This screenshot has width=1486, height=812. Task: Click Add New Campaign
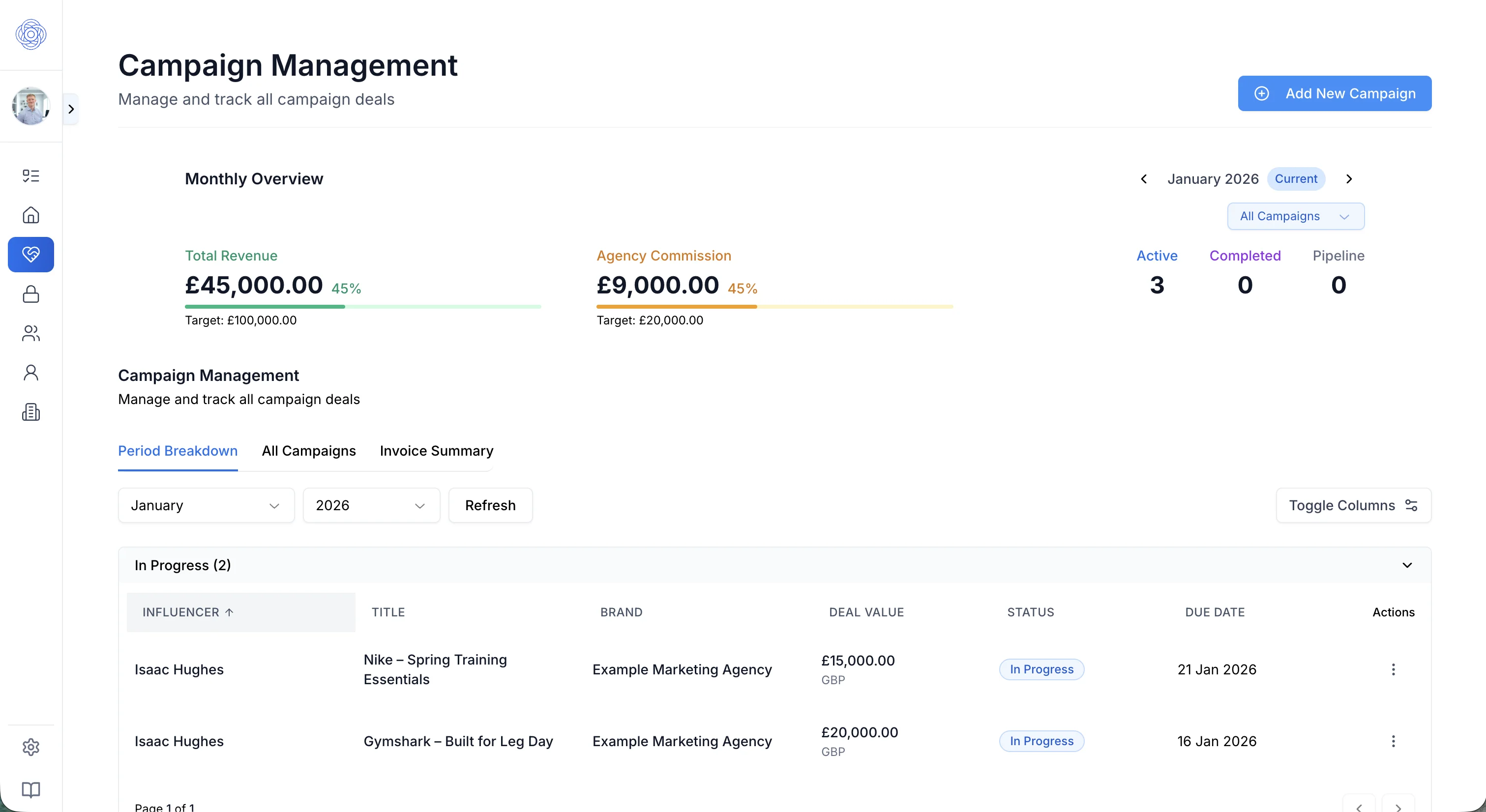pos(1334,93)
